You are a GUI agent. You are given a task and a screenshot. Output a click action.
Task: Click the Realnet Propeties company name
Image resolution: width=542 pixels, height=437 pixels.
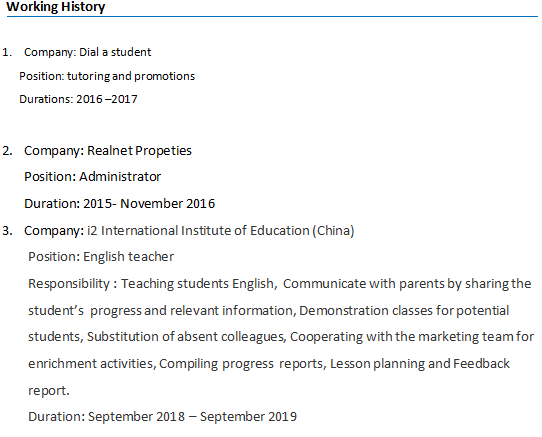139,151
